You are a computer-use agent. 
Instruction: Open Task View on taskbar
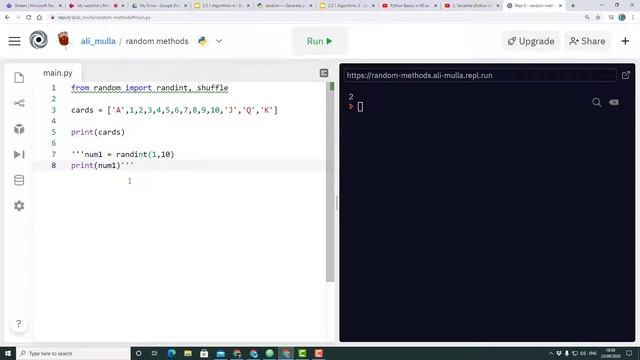coord(155,353)
